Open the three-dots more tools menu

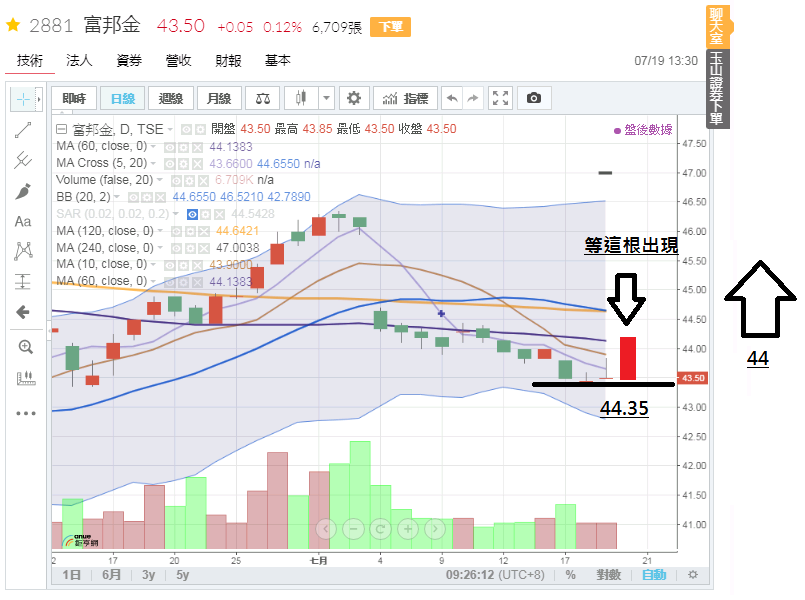tap(26, 413)
